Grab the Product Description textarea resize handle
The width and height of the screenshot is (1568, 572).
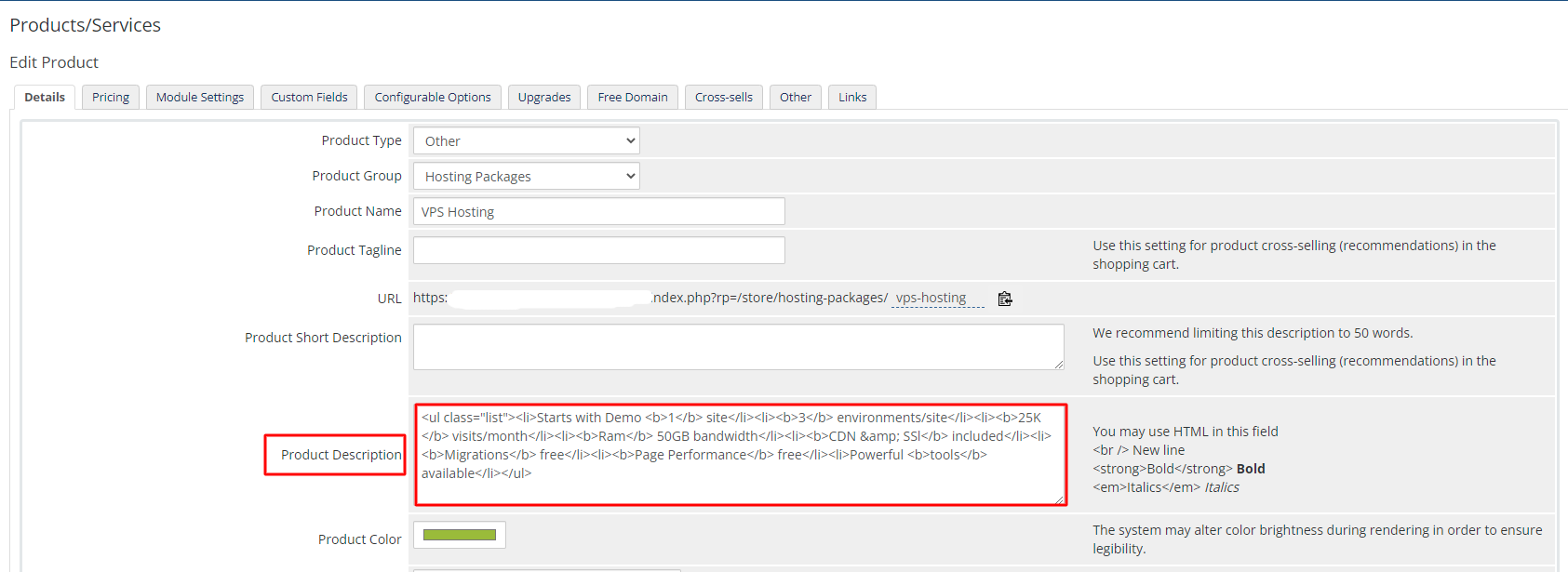[1060, 499]
